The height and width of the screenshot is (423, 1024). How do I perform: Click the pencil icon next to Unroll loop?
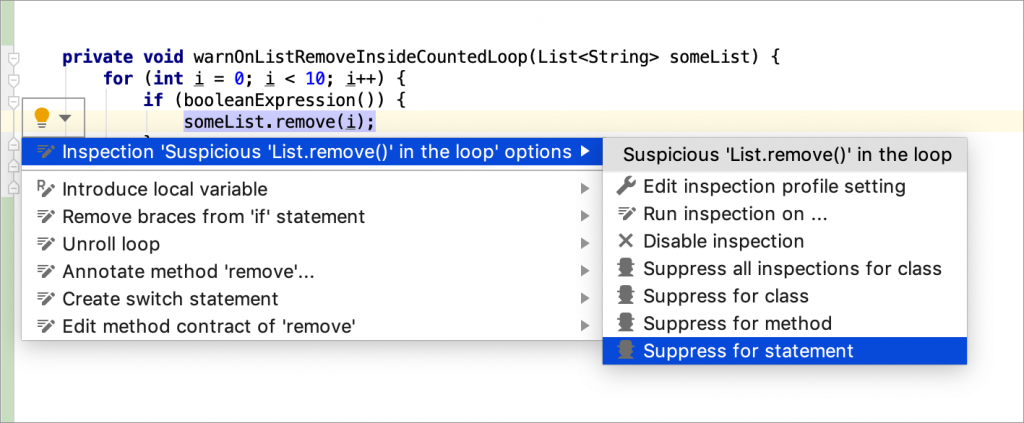click(x=45, y=244)
